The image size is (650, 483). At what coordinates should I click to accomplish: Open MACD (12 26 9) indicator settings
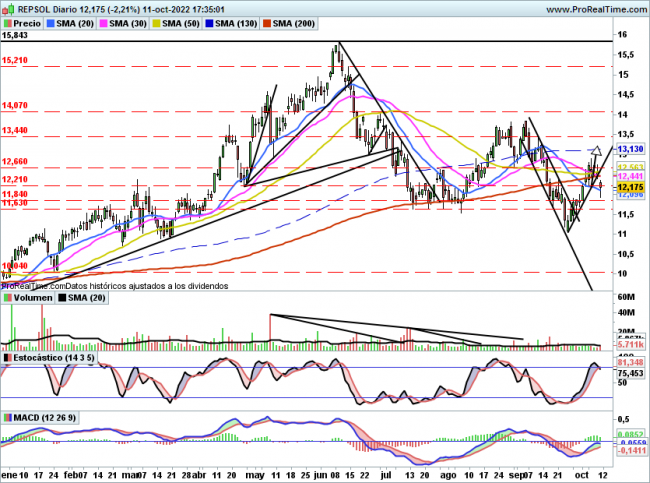click(x=42, y=416)
